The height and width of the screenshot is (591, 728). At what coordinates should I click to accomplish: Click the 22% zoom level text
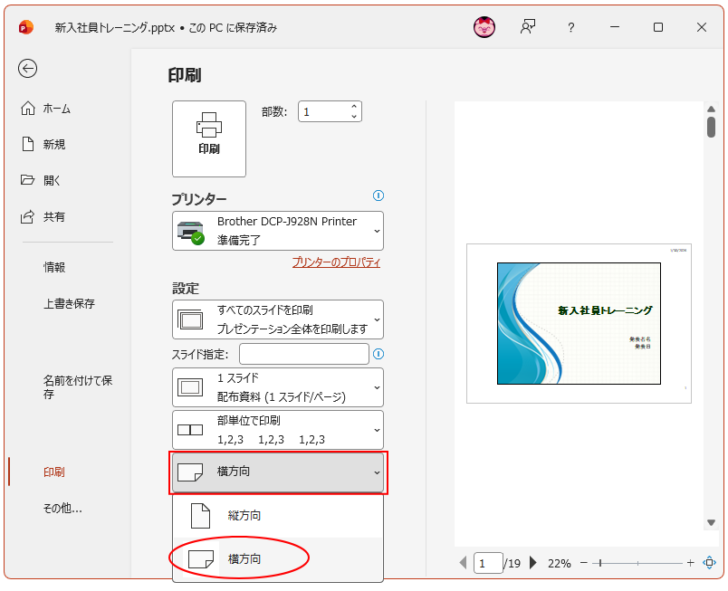tap(559, 564)
